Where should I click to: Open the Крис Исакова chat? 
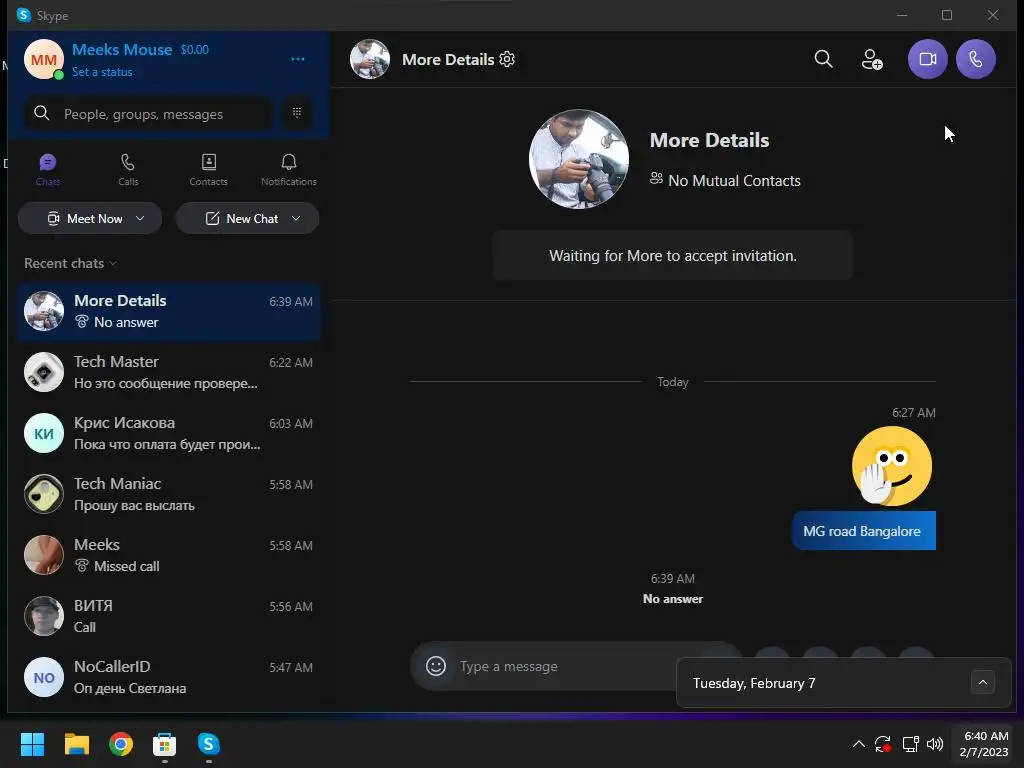pyautogui.click(x=168, y=432)
